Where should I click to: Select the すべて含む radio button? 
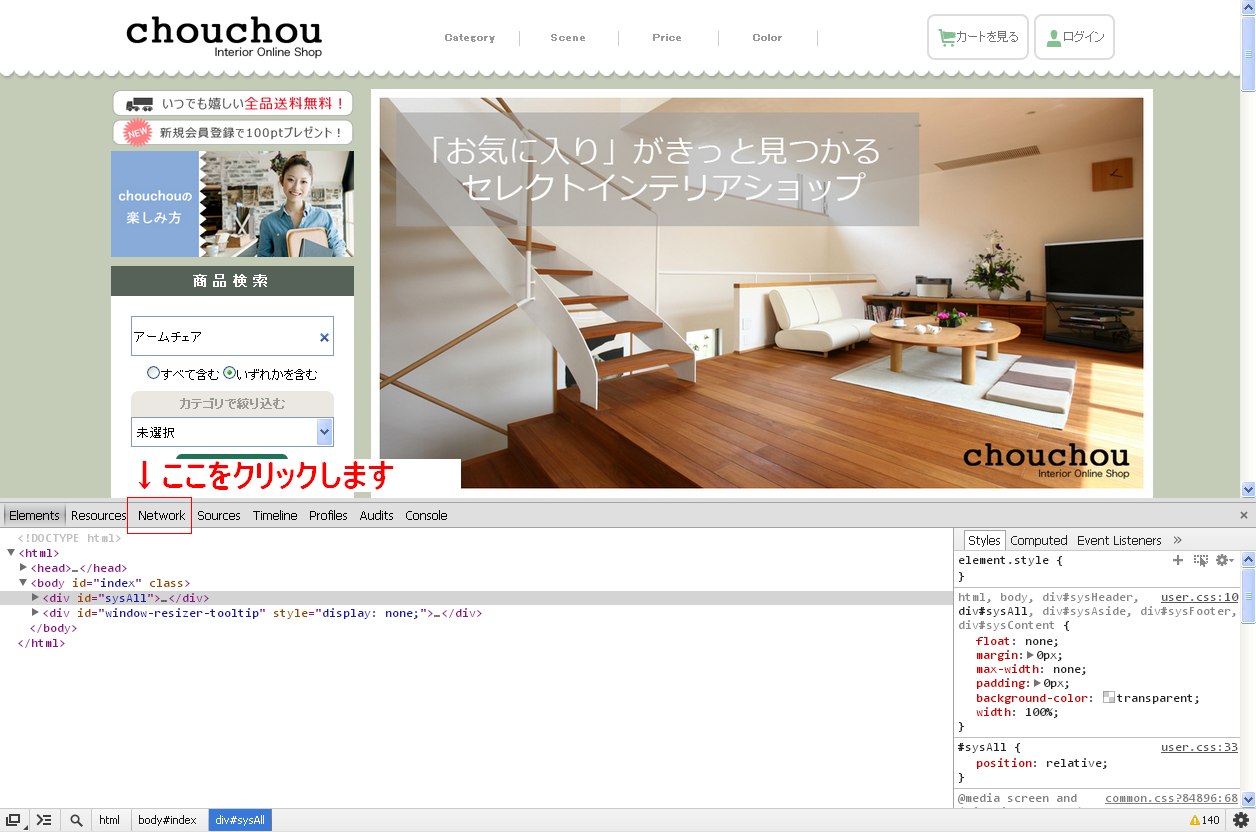(154, 373)
